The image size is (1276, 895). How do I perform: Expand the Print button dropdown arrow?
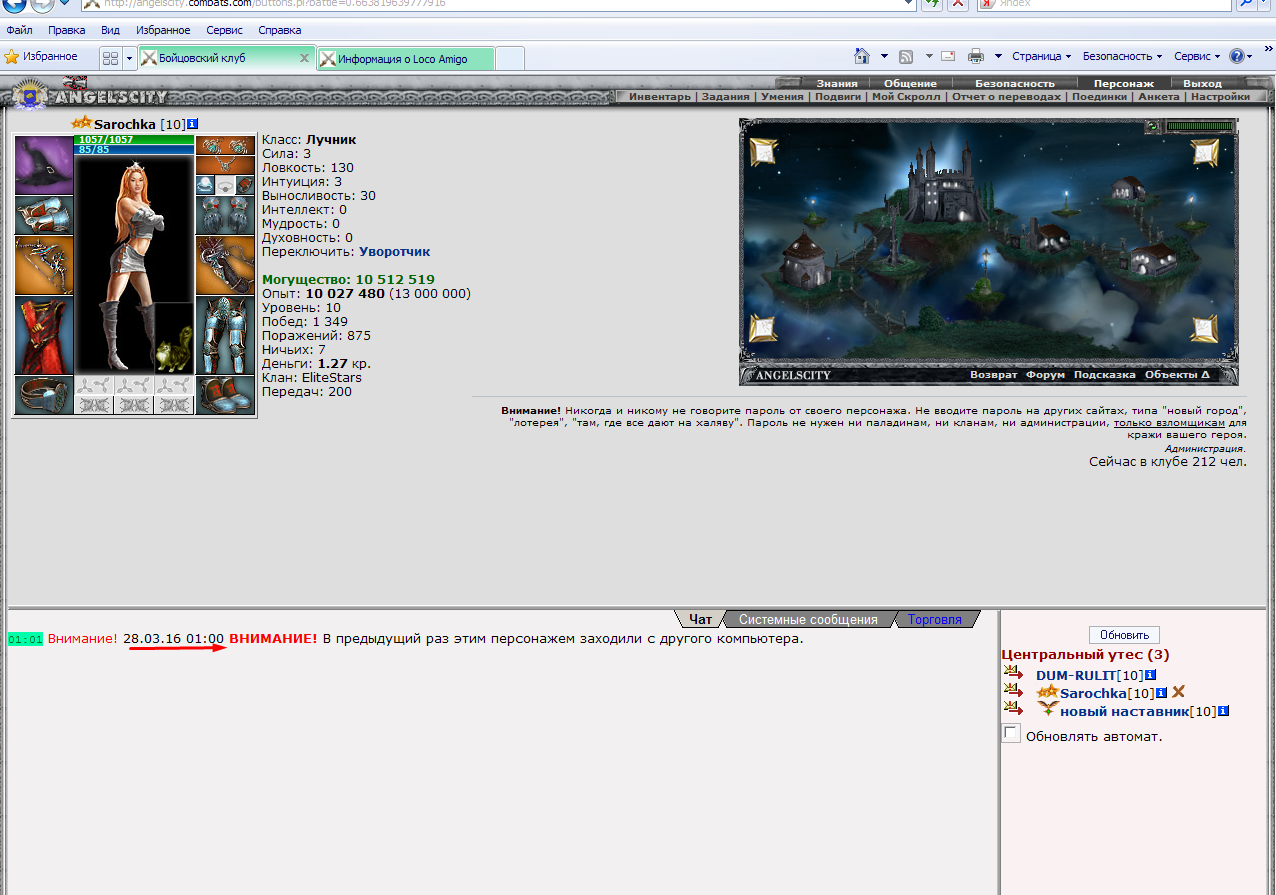click(997, 57)
